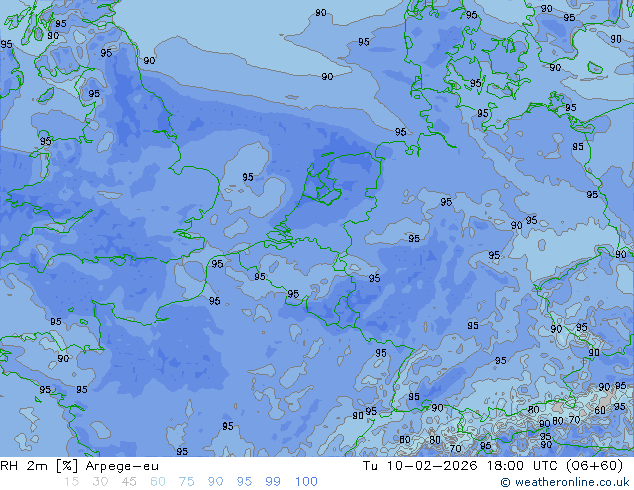Click the weatheronline.co.uk copyright text
The image size is (634, 490).
pos(564,482)
